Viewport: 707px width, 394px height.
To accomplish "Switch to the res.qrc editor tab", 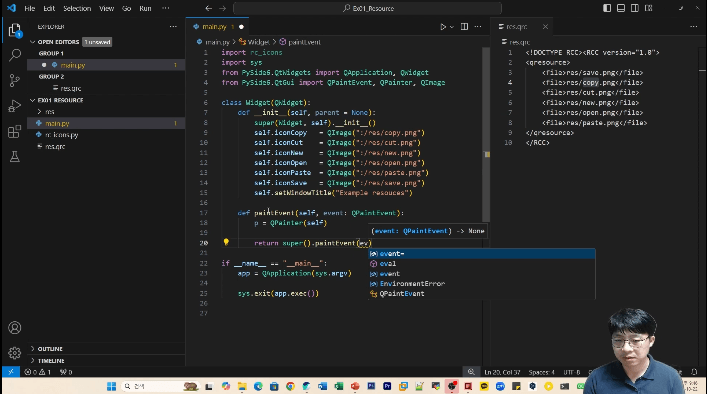I will [516, 27].
